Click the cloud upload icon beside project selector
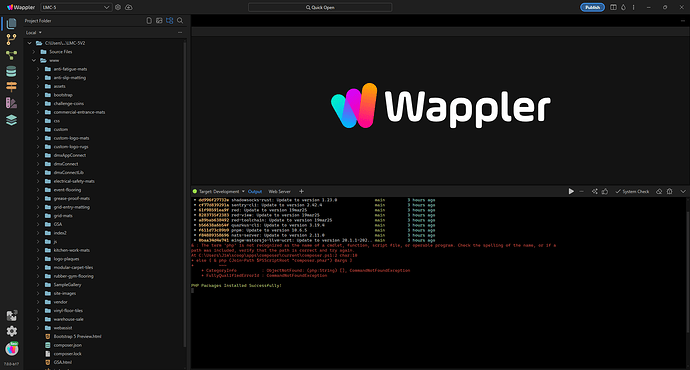 click(x=128, y=7)
